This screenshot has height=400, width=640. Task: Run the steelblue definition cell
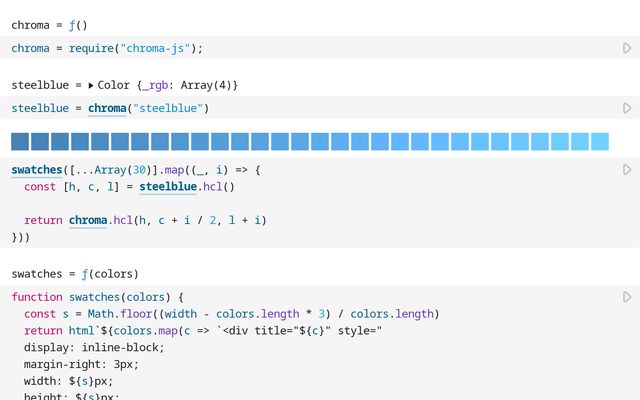point(627,108)
